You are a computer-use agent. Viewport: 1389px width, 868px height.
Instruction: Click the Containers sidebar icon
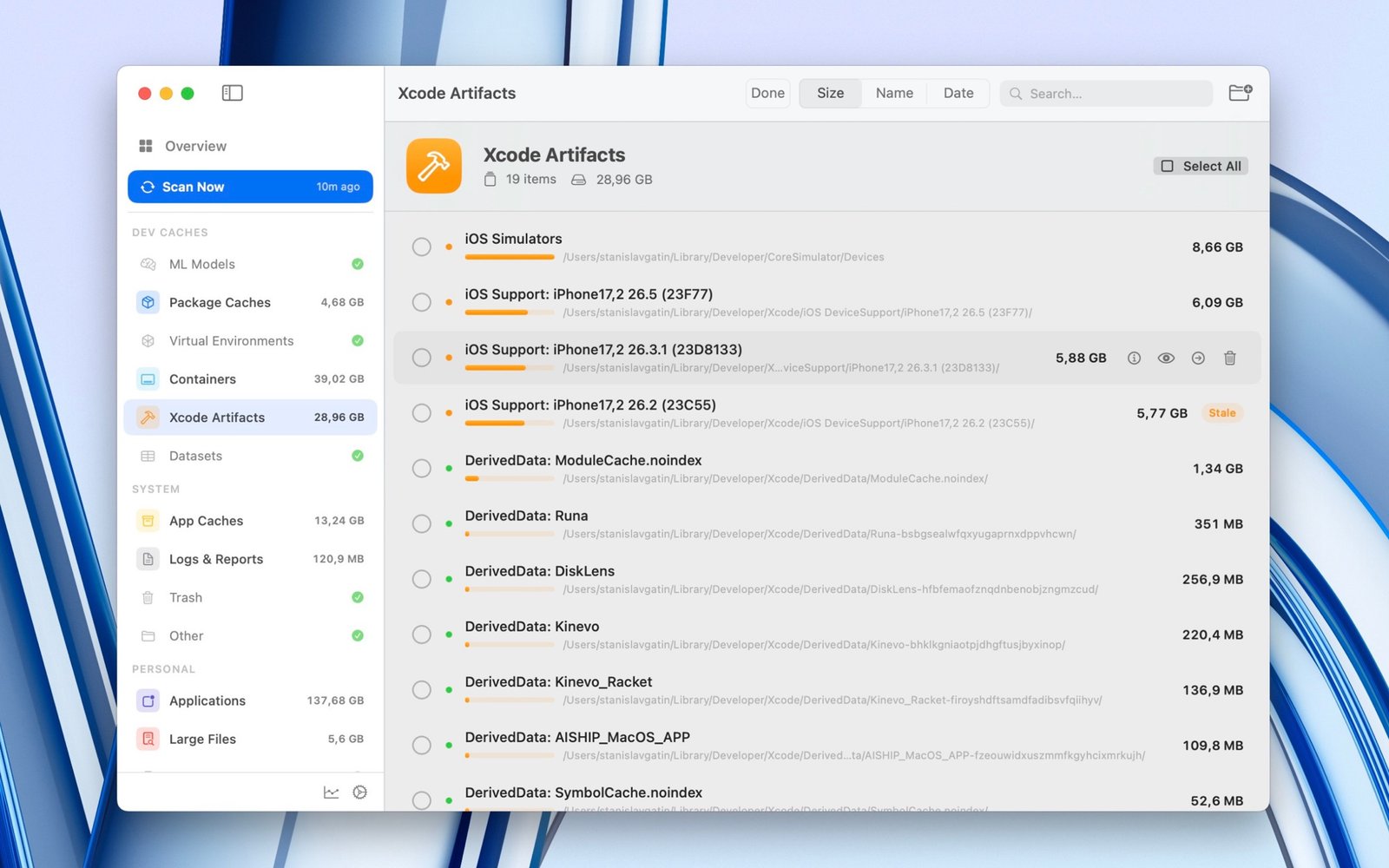pos(148,379)
